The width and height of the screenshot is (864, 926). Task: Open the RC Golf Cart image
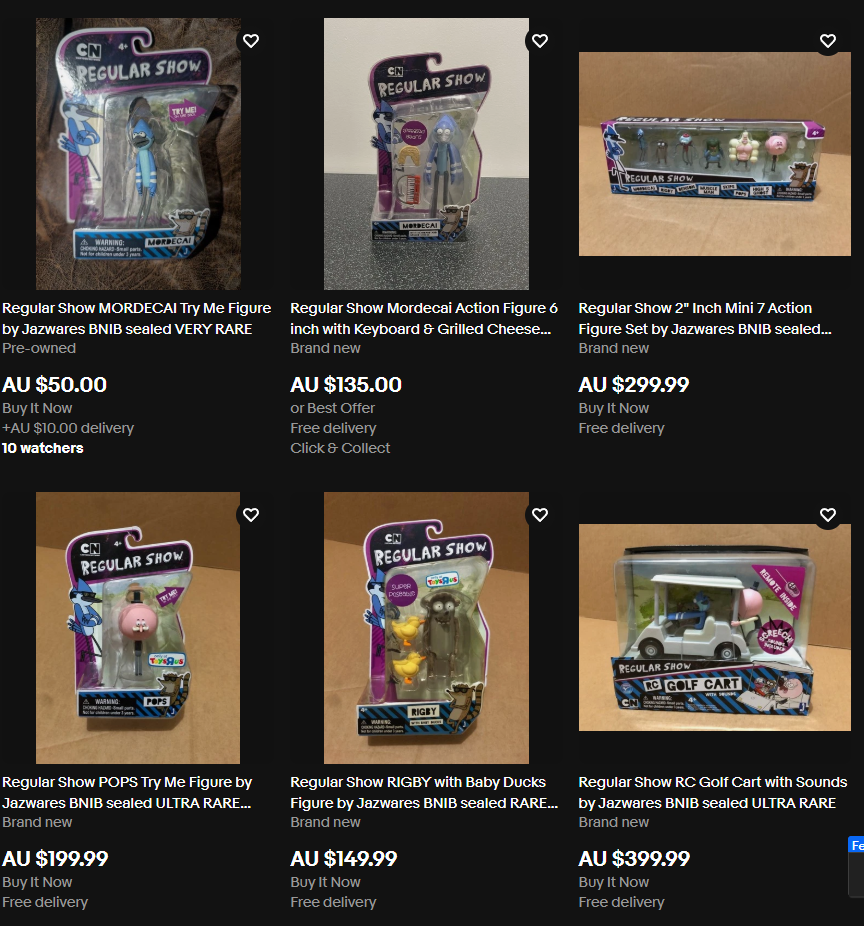click(x=715, y=628)
